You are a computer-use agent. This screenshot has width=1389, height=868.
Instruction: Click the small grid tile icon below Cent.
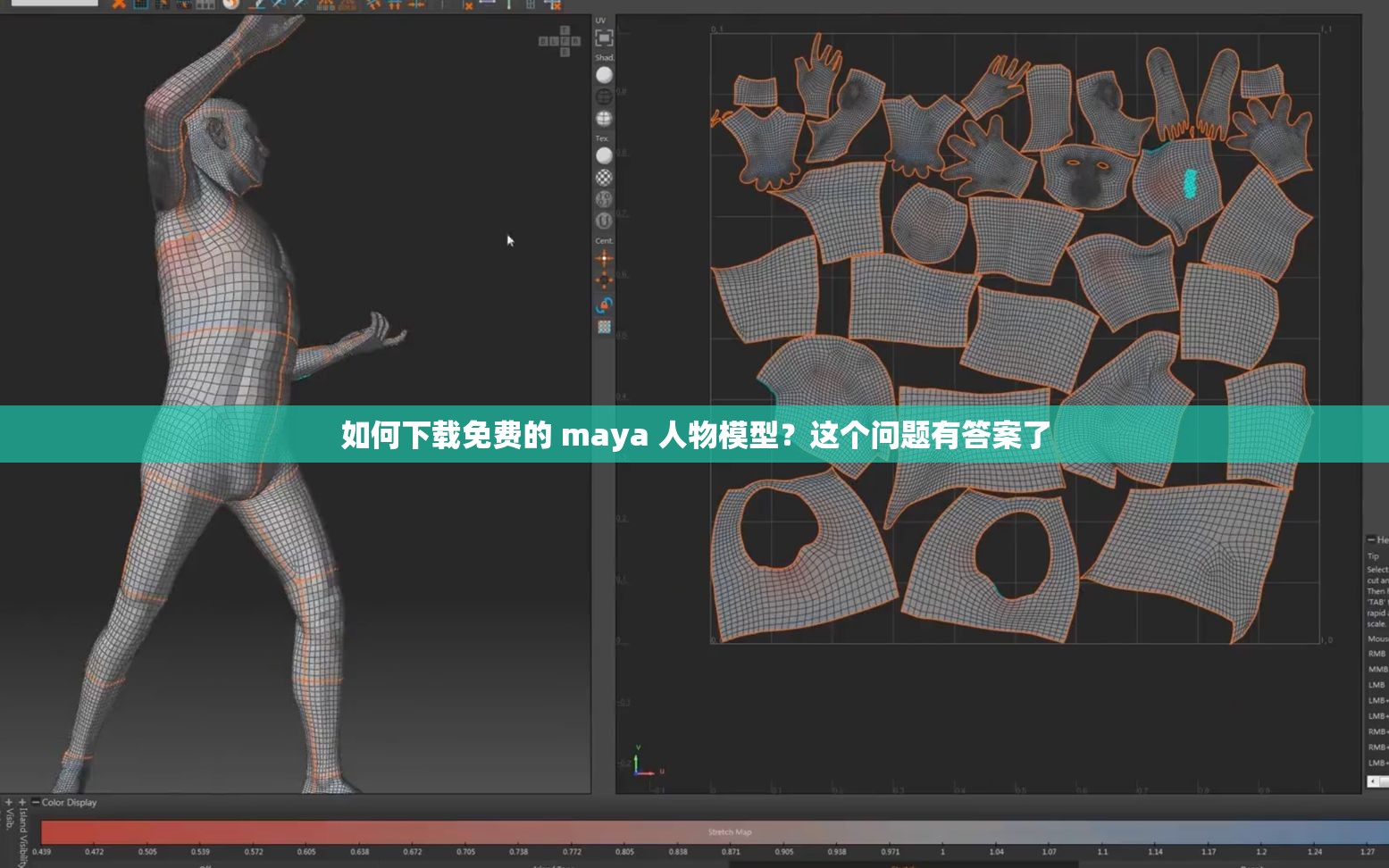(x=604, y=328)
